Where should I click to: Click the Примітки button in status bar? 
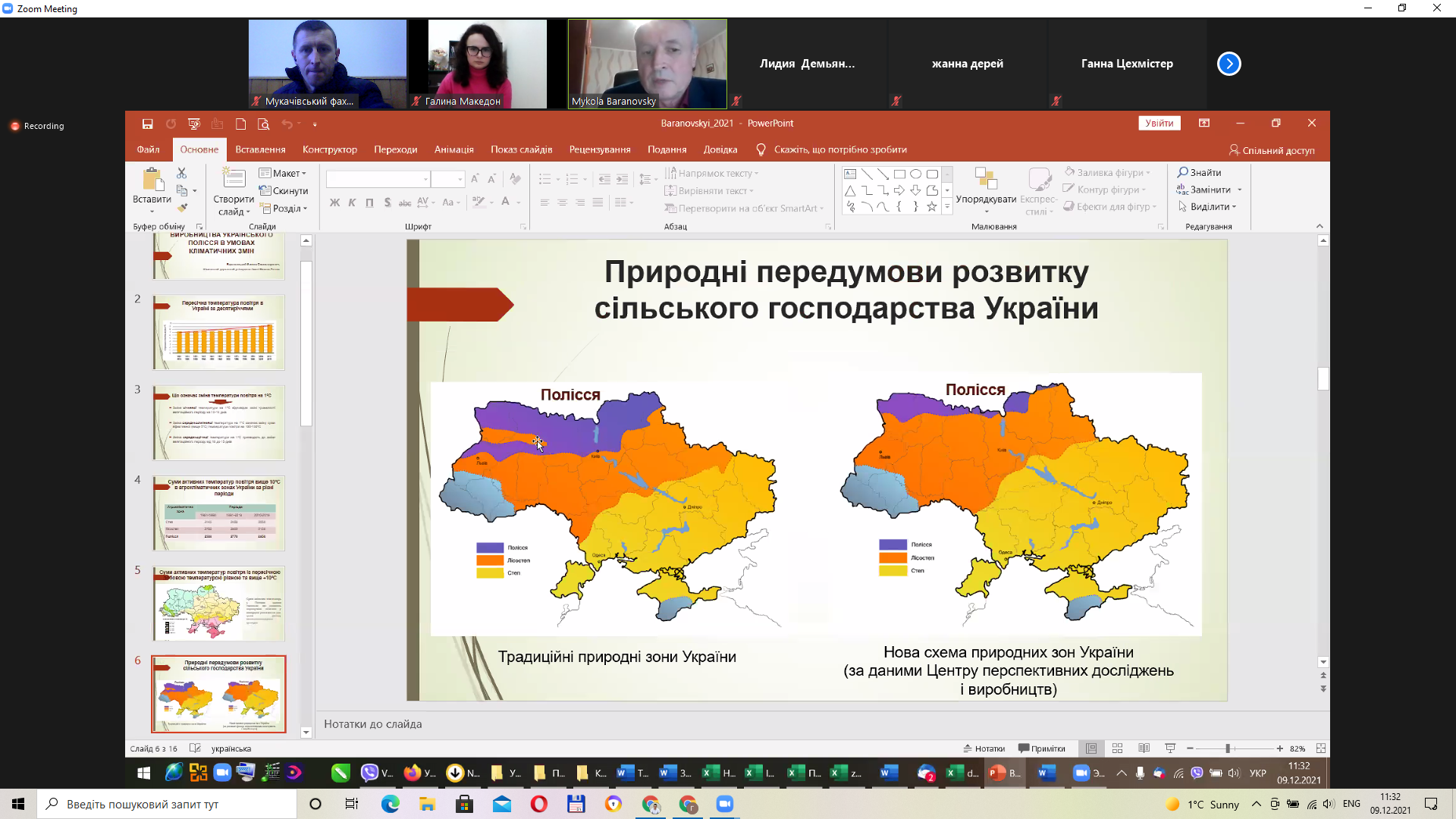pyautogui.click(x=1041, y=748)
